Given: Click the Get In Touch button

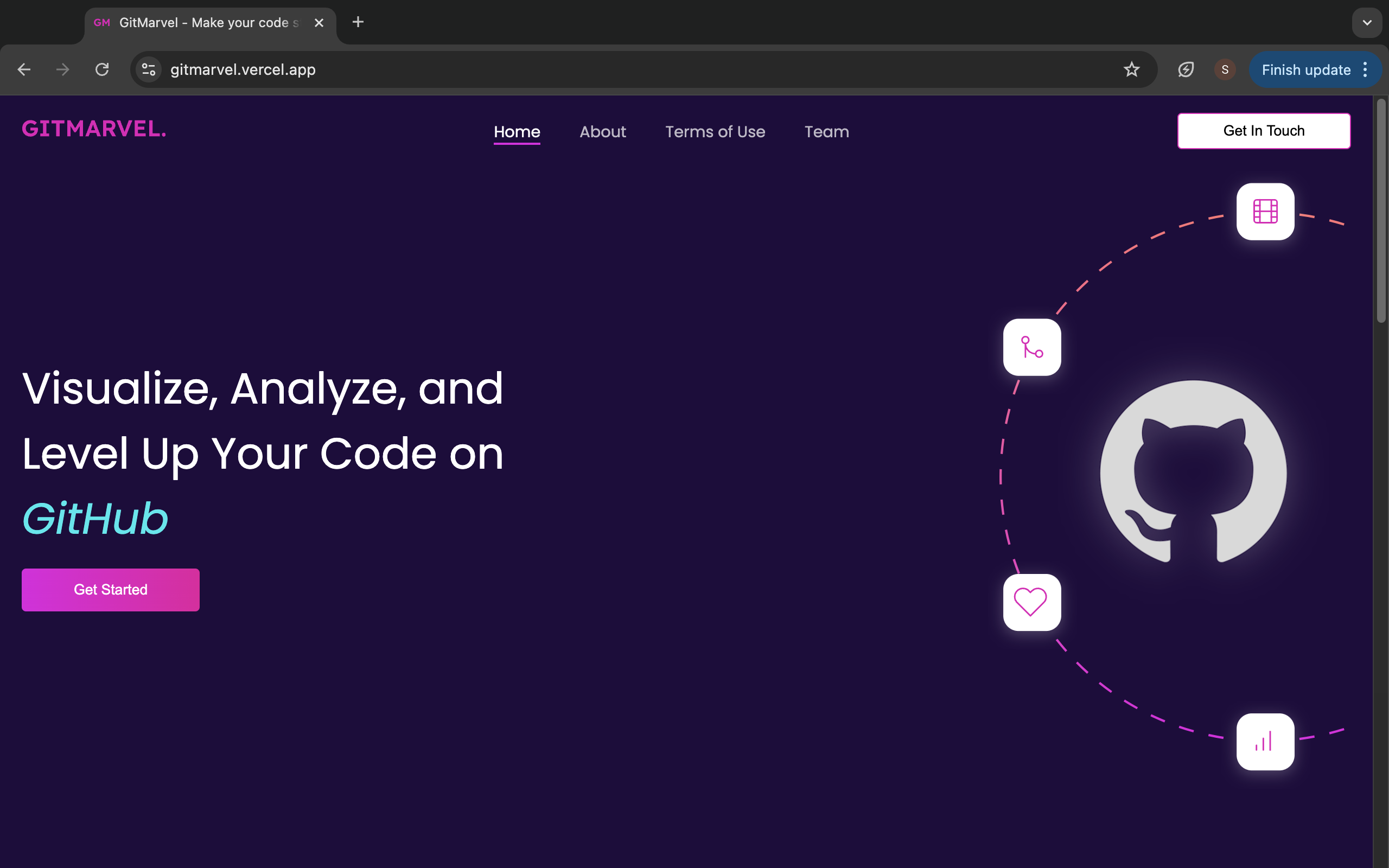Looking at the screenshot, I should [x=1263, y=131].
